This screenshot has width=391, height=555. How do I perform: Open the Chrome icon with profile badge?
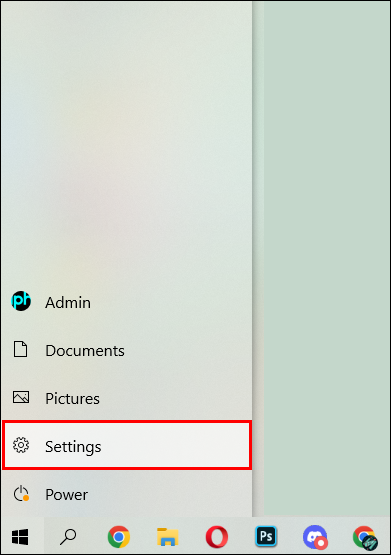click(364, 537)
